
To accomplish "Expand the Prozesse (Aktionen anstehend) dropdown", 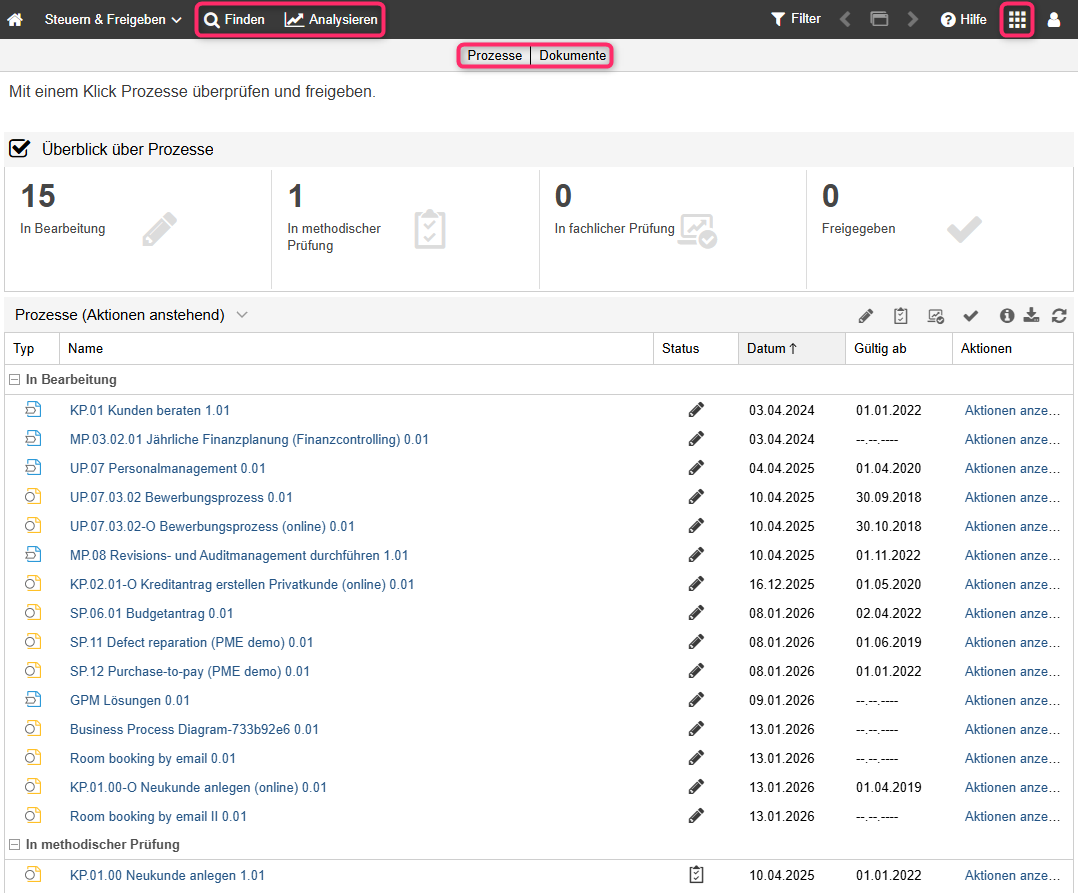I will click(241, 315).
